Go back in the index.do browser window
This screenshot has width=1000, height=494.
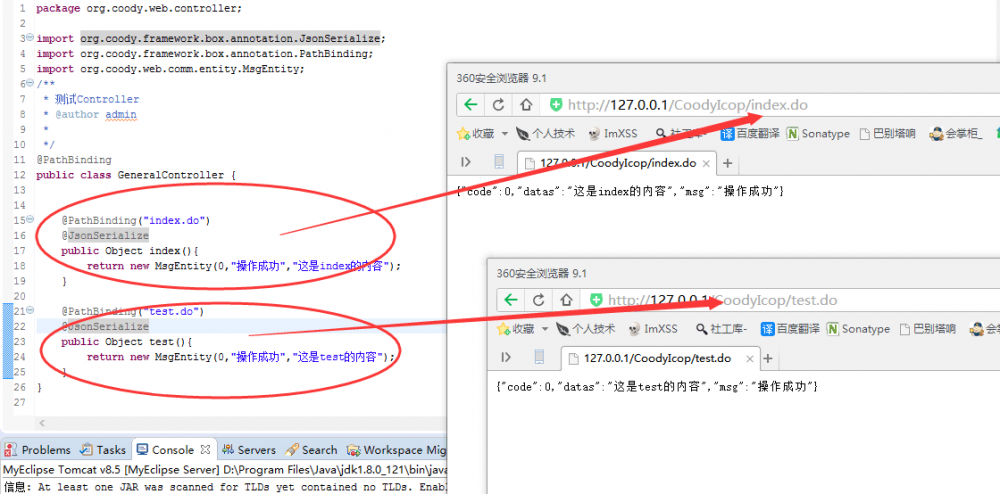[x=471, y=105]
